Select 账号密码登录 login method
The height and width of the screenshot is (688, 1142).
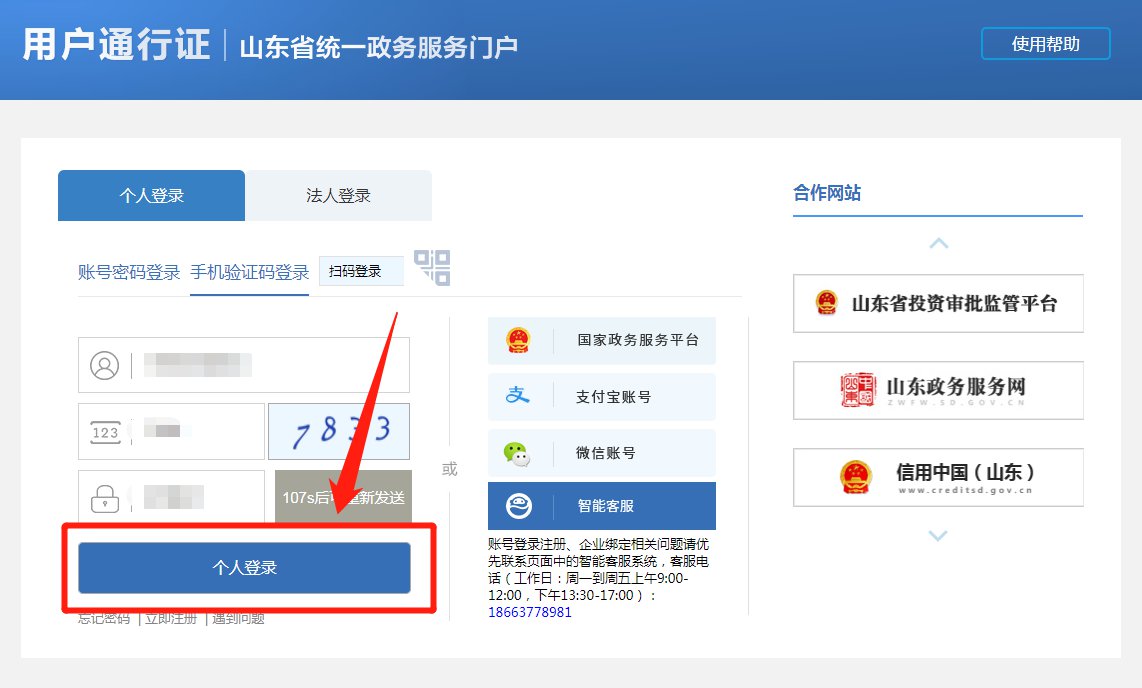(x=129, y=272)
